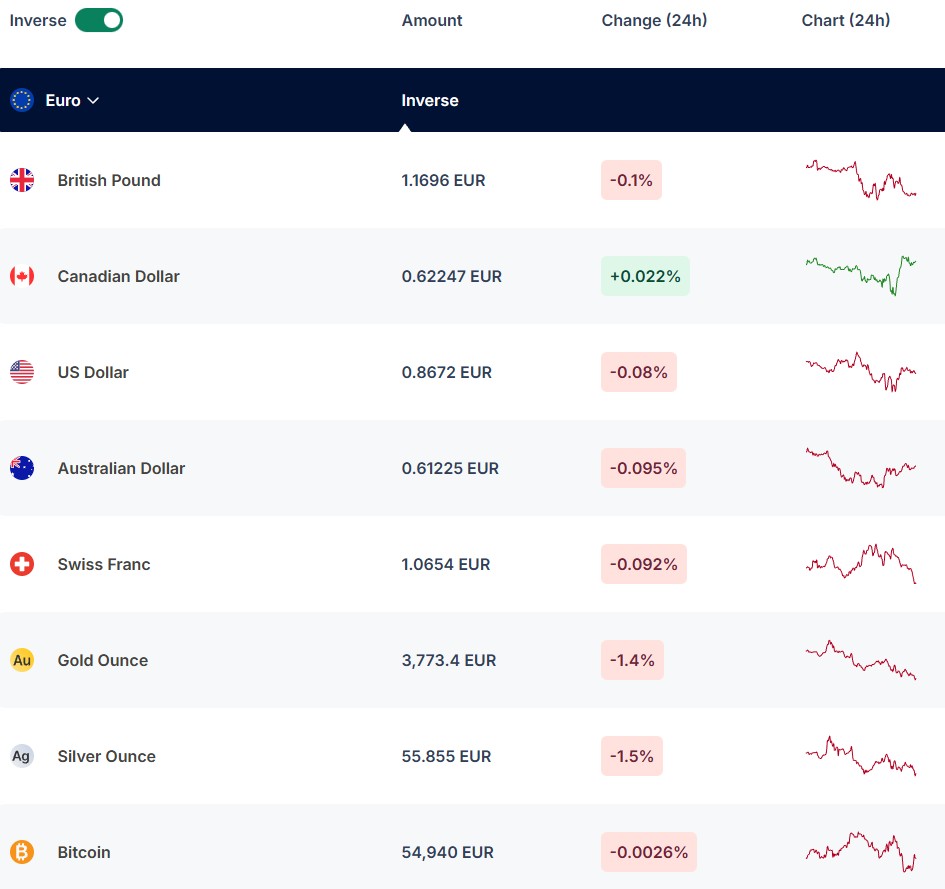Viewport: 945px width, 889px height.
Task: Click the Australian Dollar flag icon
Action: click(22, 468)
